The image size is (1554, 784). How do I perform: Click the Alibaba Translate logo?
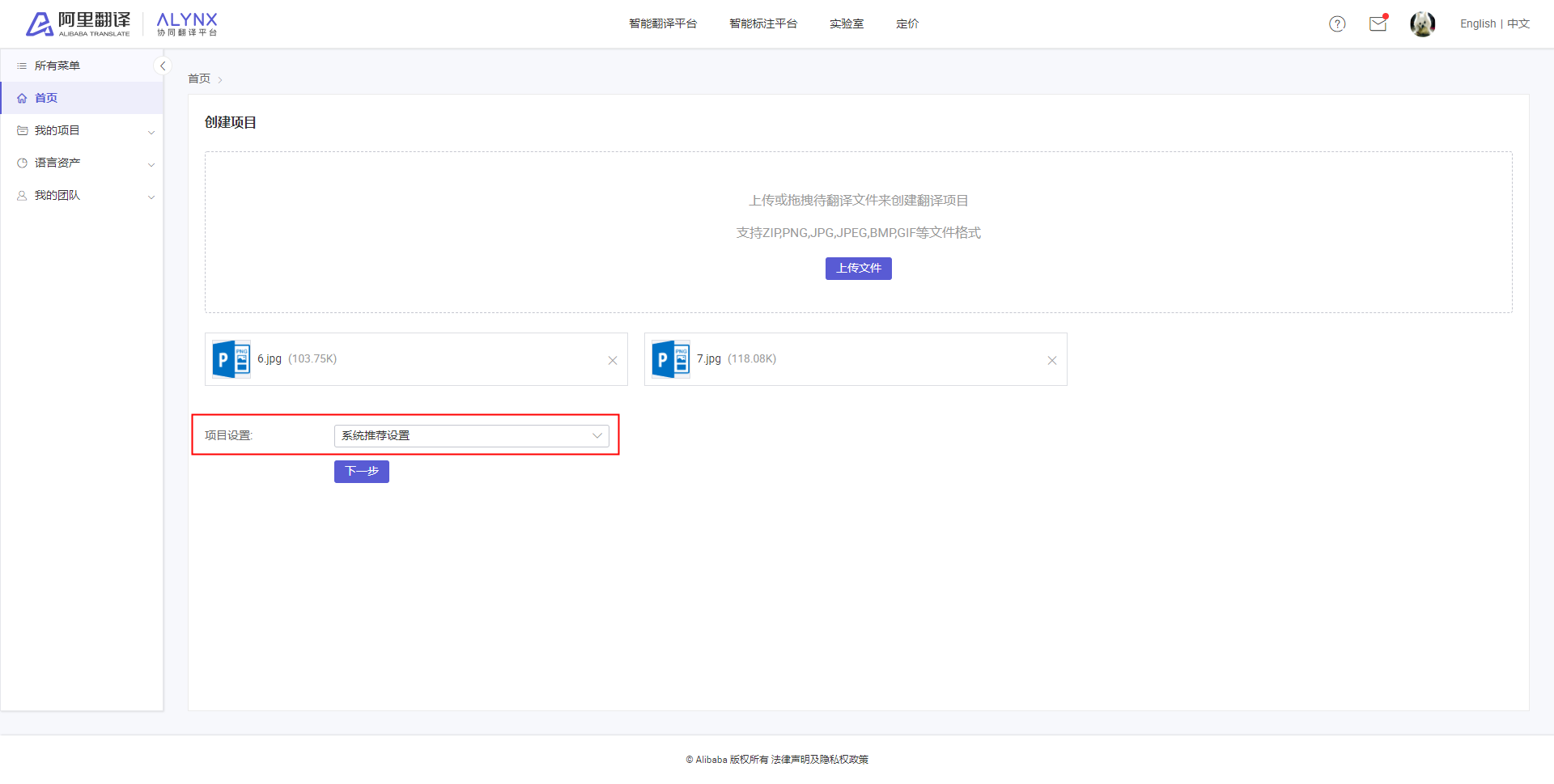pos(78,24)
